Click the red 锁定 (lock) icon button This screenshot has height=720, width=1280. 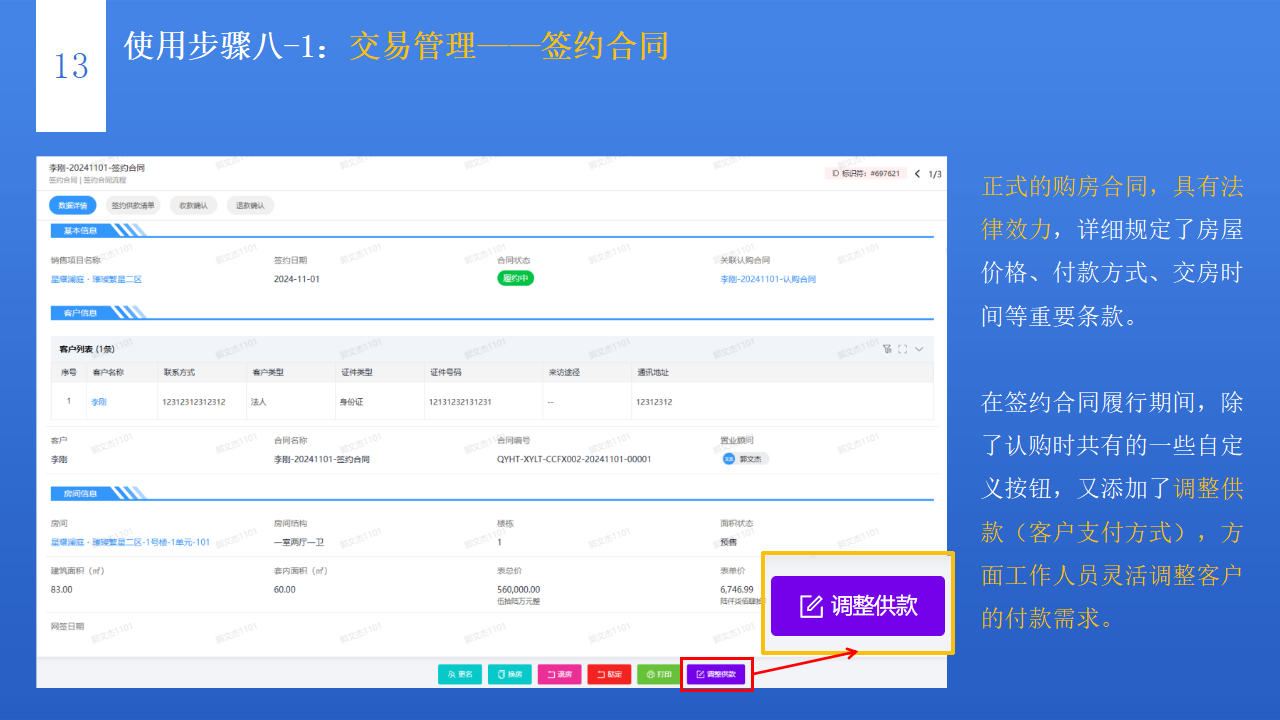click(609, 674)
